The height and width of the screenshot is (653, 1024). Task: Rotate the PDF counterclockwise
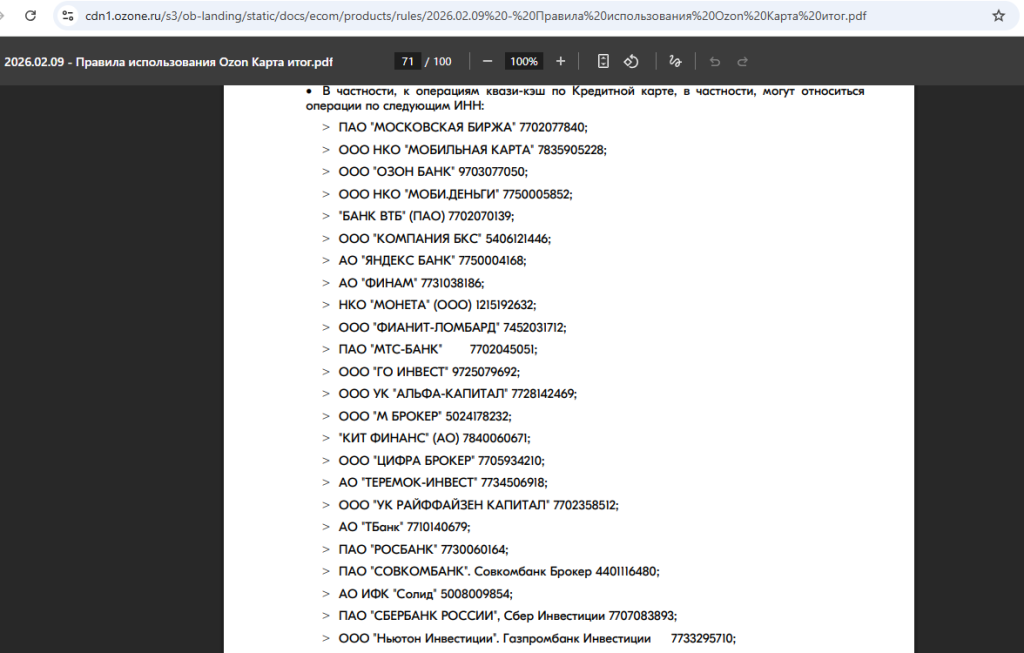[631, 61]
